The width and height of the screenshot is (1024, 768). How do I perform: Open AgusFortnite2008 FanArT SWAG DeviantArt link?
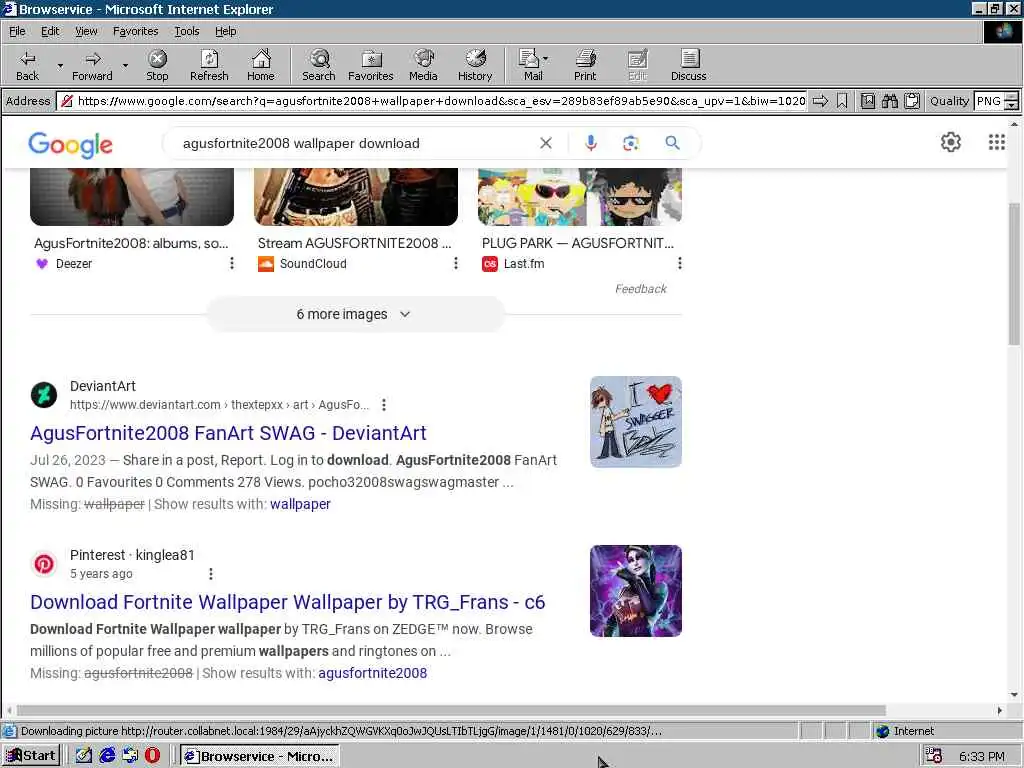click(228, 433)
